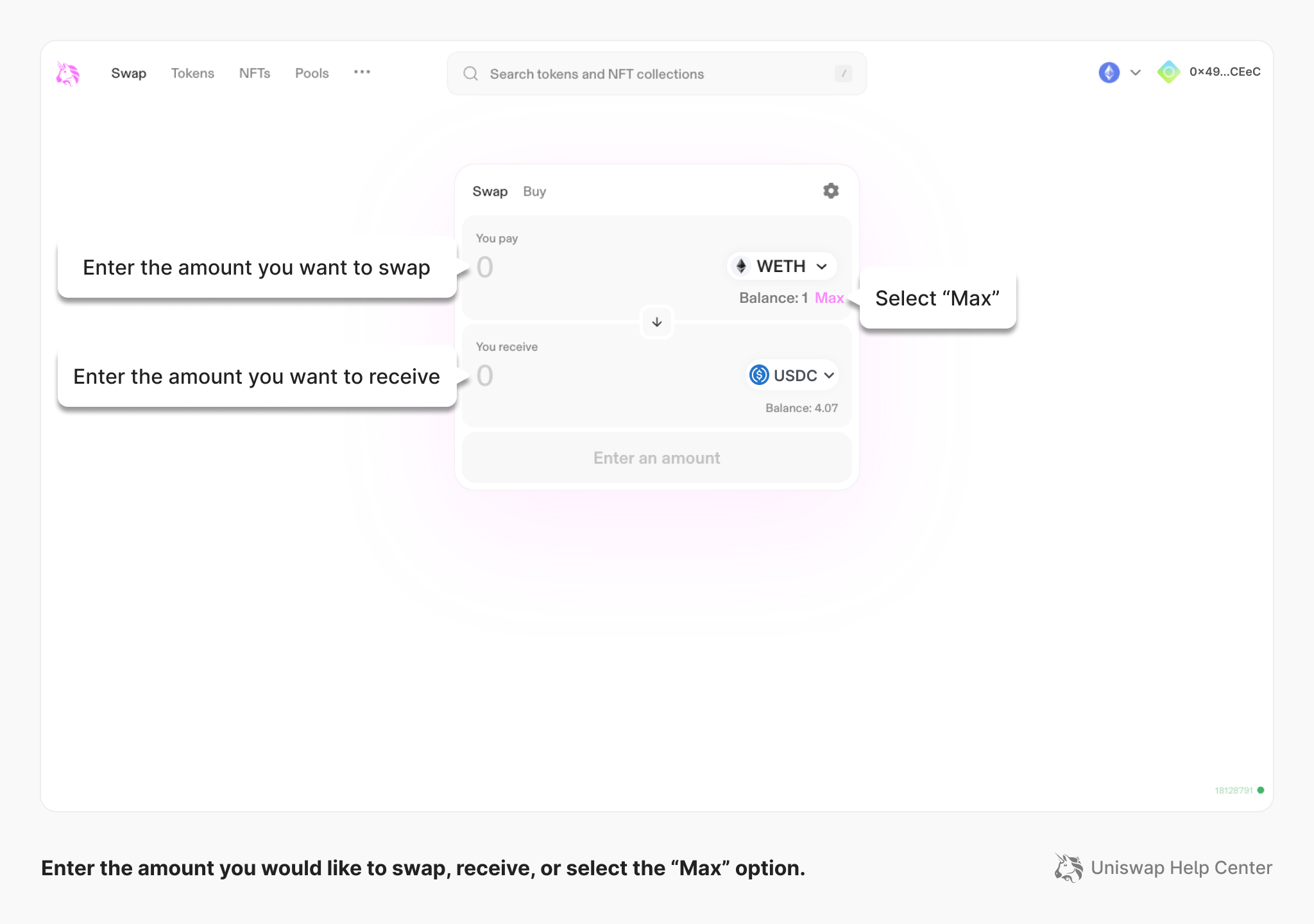
Task: Focus the Search tokens and NFT collections field
Action: pyautogui.click(x=657, y=74)
